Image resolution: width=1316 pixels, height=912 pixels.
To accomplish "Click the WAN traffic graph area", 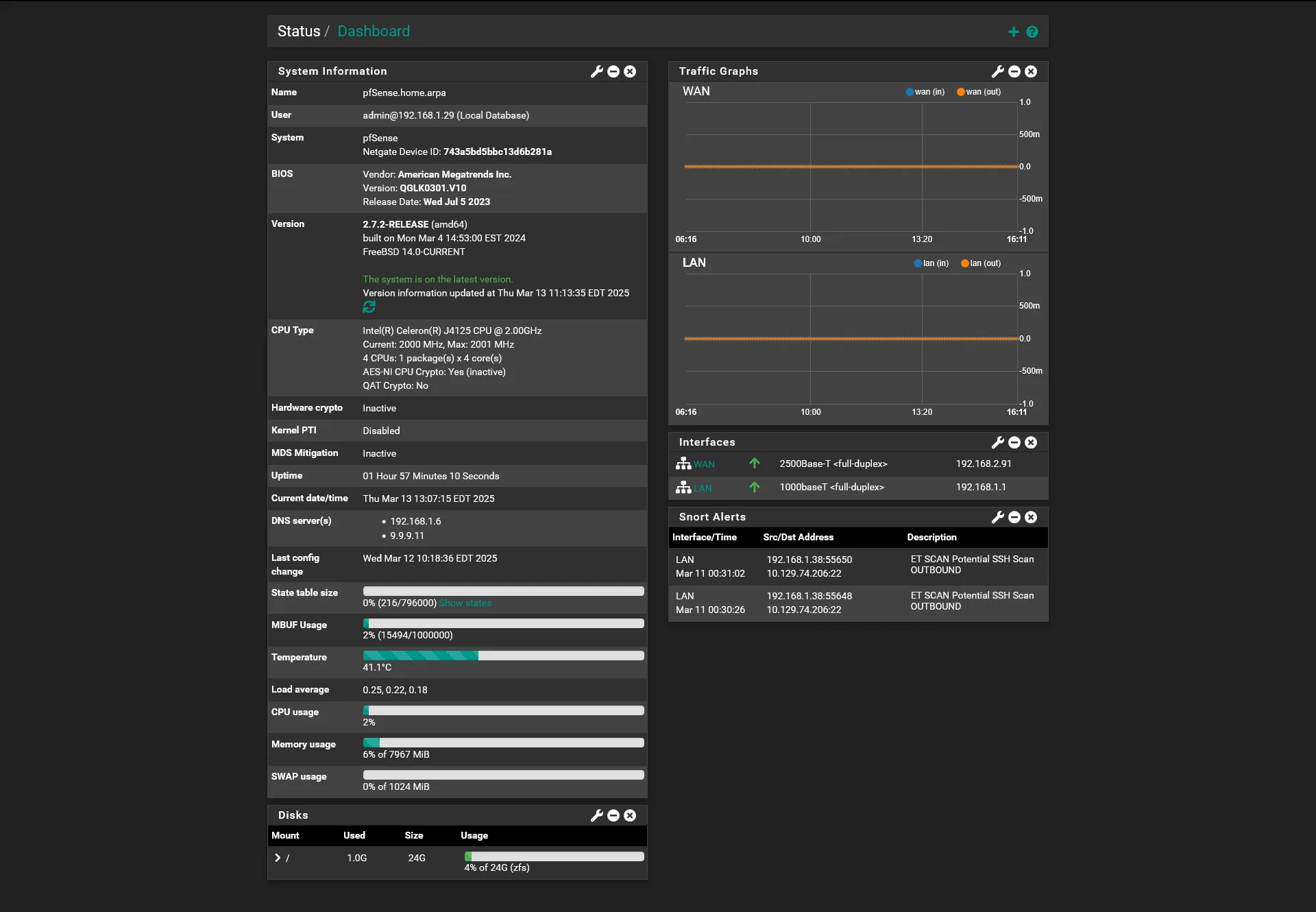I will pyautogui.click(x=851, y=167).
